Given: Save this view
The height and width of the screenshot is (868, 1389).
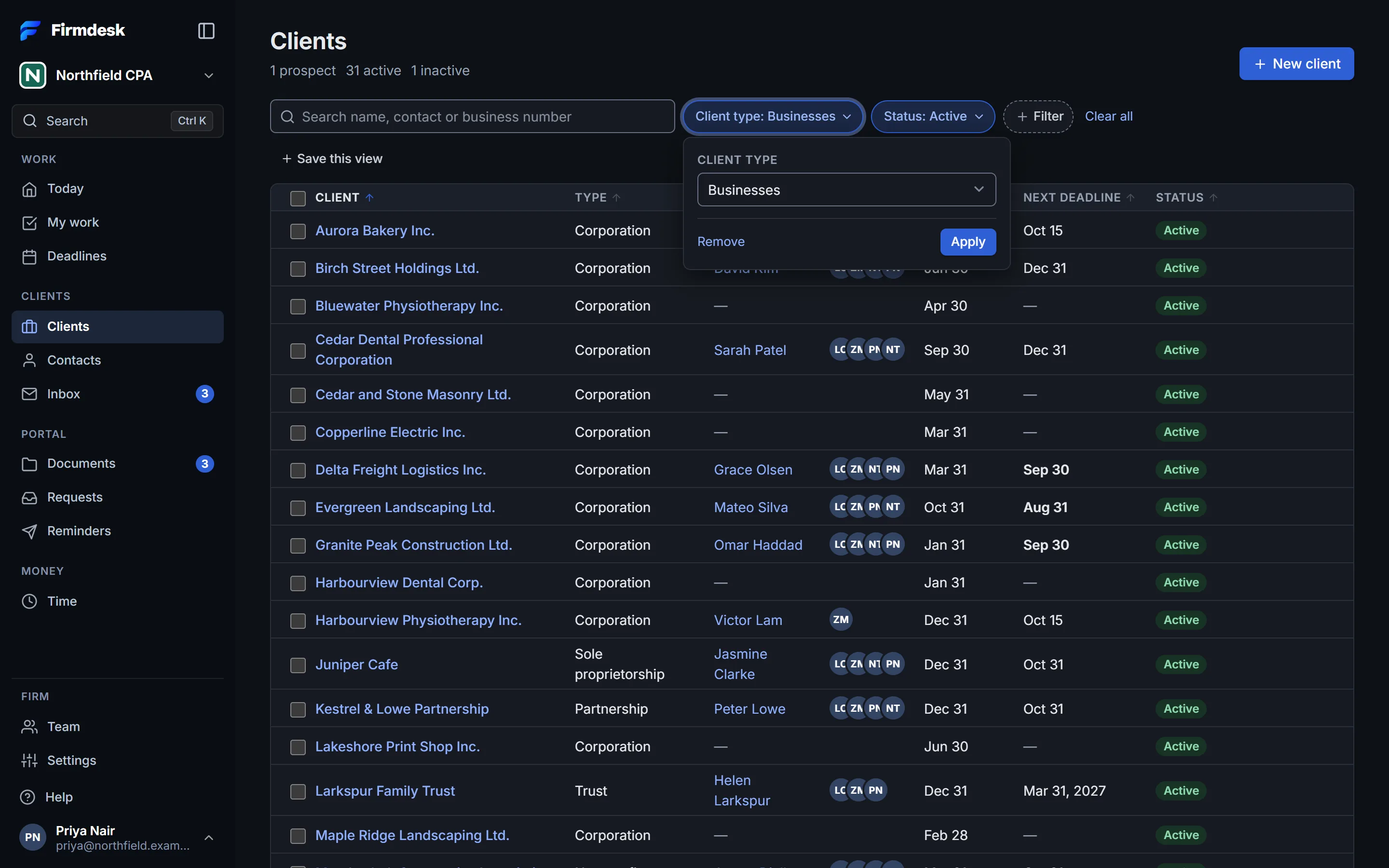Looking at the screenshot, I should coord(332,159).
